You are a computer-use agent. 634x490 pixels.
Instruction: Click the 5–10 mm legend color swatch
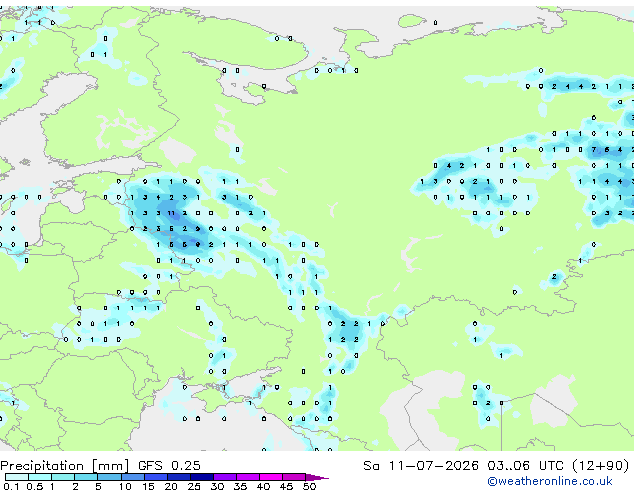pyautogui.click(x=110, y=477)
